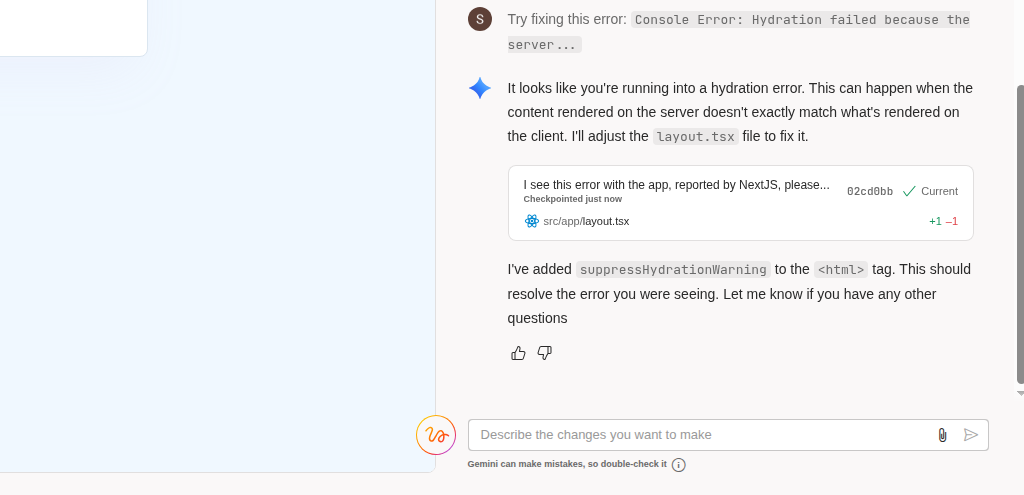Image resolution: width=1024 pixels, height=495 pixels.
Task: Click the green checkmark next to Current
Action: click(x=909, y=191)
